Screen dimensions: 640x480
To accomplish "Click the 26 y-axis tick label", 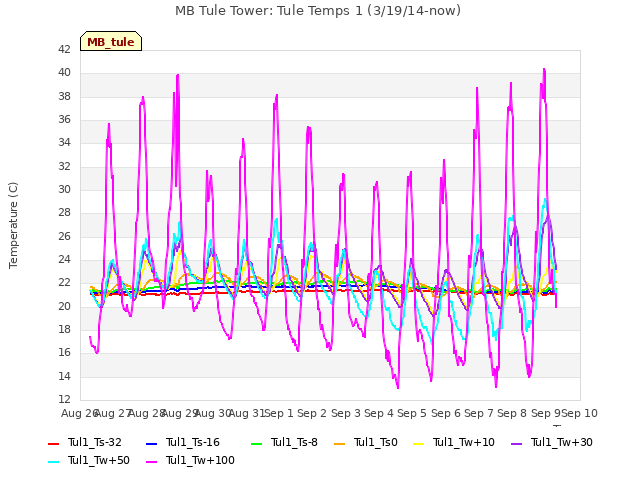I will (64, 236).
